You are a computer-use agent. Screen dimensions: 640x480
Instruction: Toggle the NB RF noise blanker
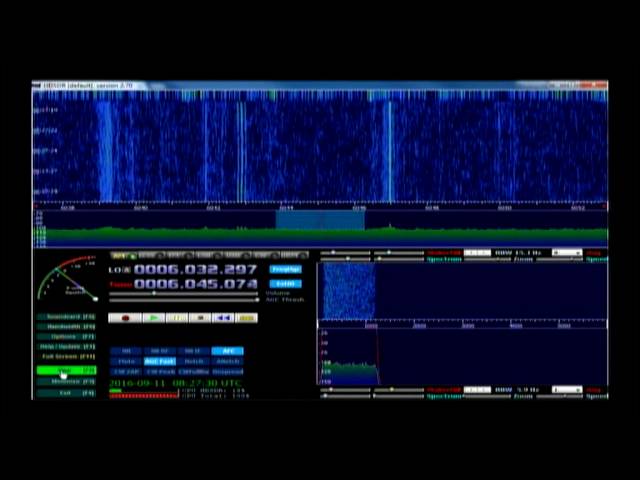pyautogui.click(x=160, y=351)
